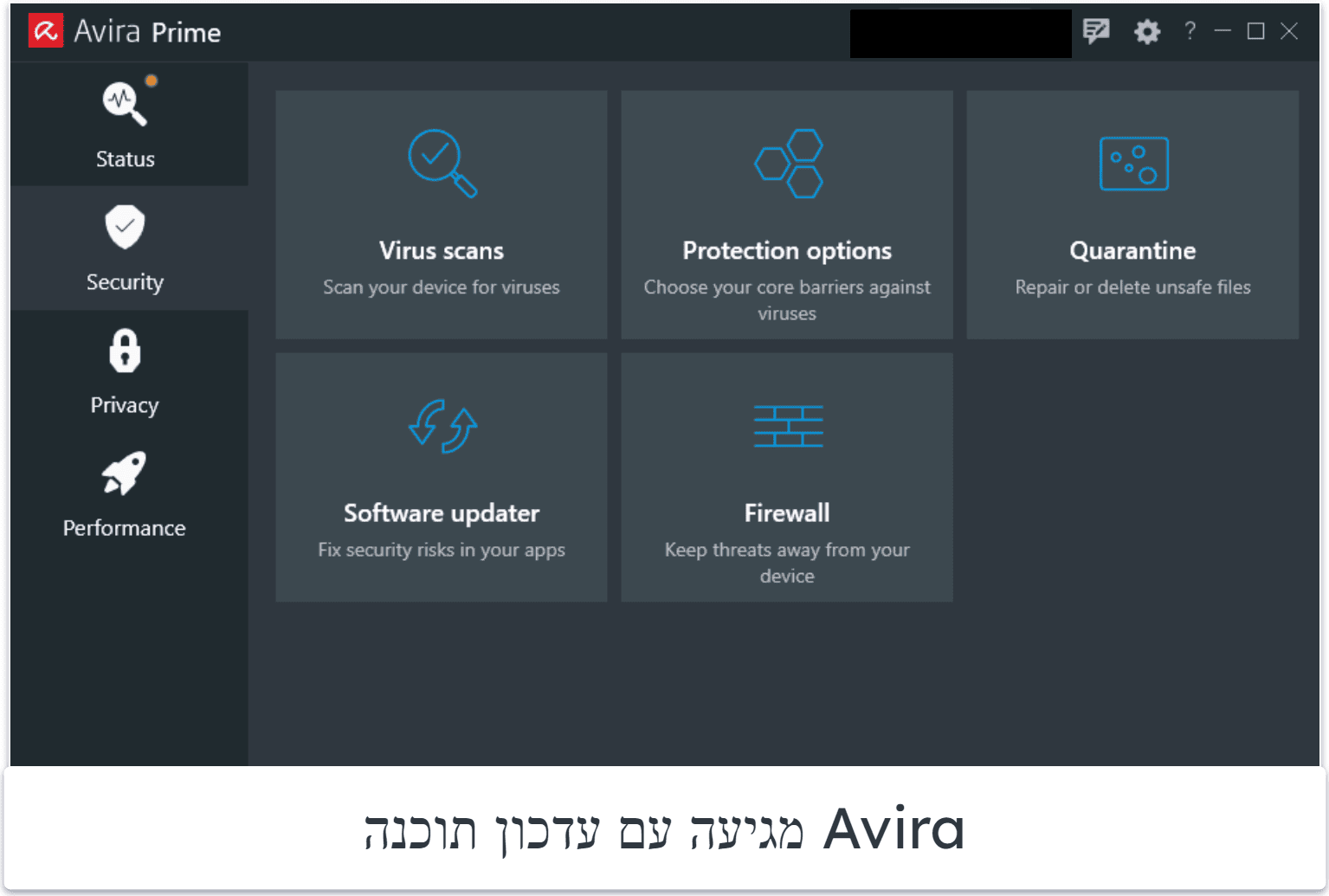Click the Protection options hexagons icon
1329x896 pixels.
coord(788,163)
